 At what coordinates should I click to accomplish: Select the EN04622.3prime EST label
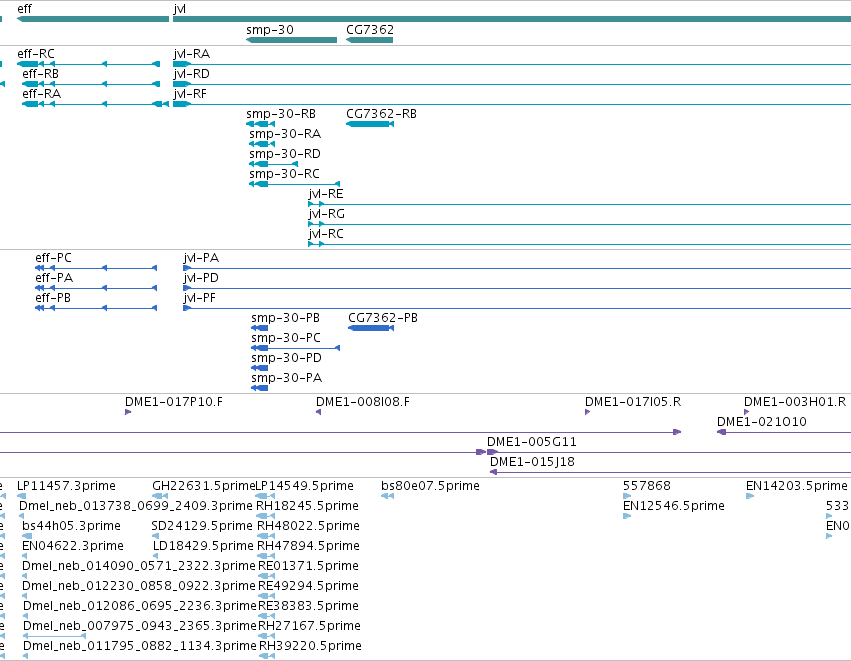73,546
